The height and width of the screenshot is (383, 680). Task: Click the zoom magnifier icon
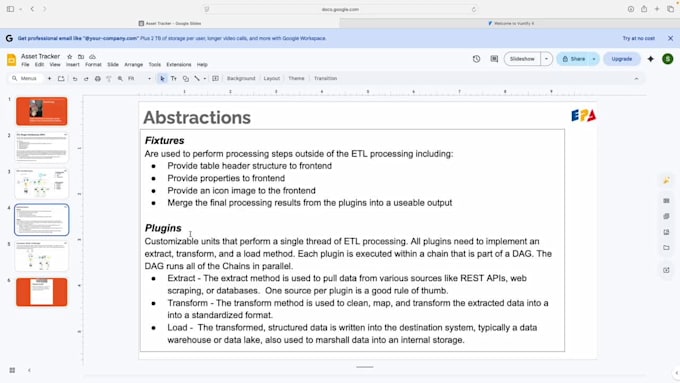(120, 79)
